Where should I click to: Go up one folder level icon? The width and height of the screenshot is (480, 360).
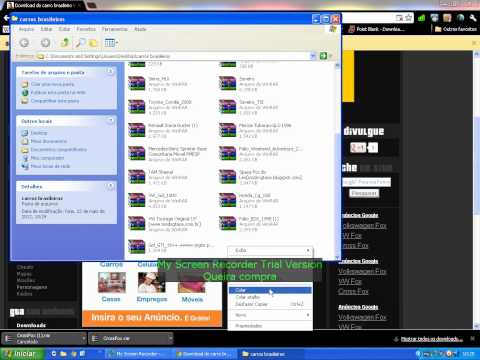point(65,42)
